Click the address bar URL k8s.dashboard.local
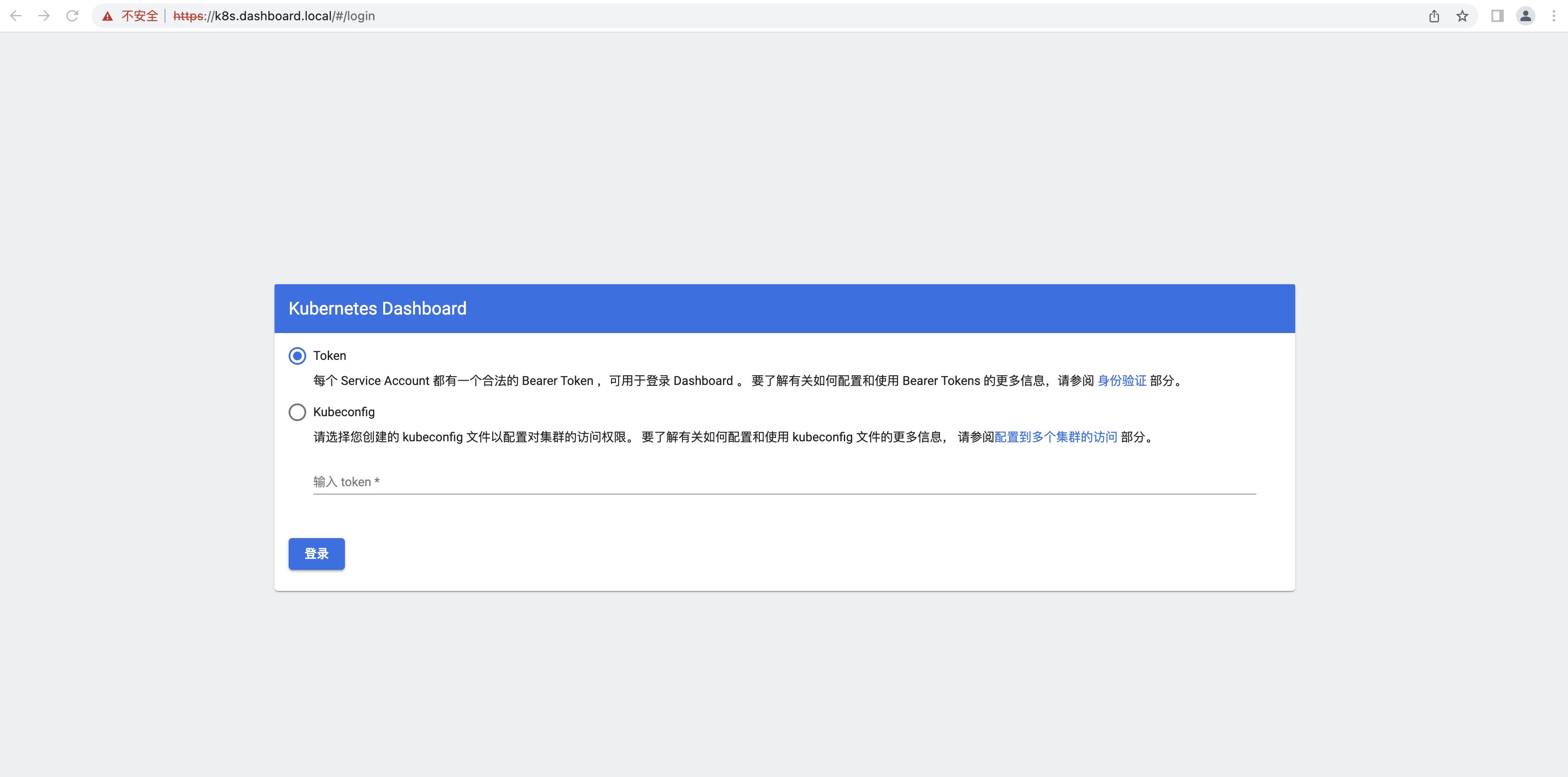This screenshot has width=1568, height=777. tap(274, 16)
